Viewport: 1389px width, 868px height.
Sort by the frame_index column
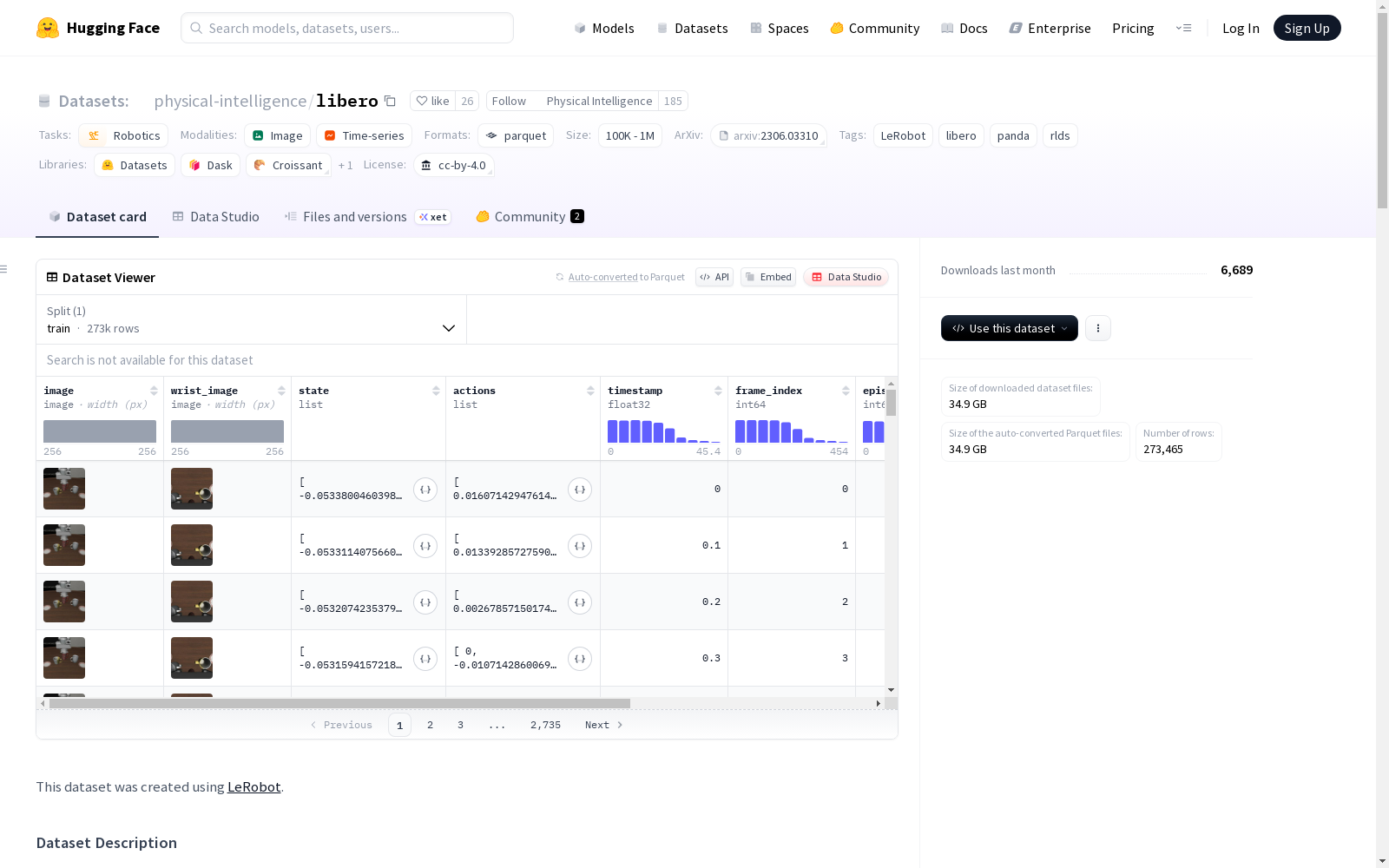point(846,391)
